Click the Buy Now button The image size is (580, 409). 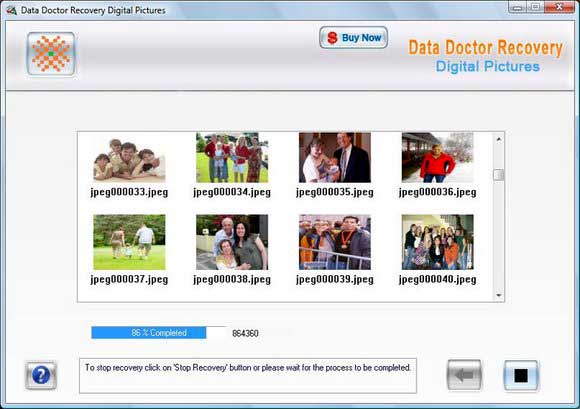(354, 37)
